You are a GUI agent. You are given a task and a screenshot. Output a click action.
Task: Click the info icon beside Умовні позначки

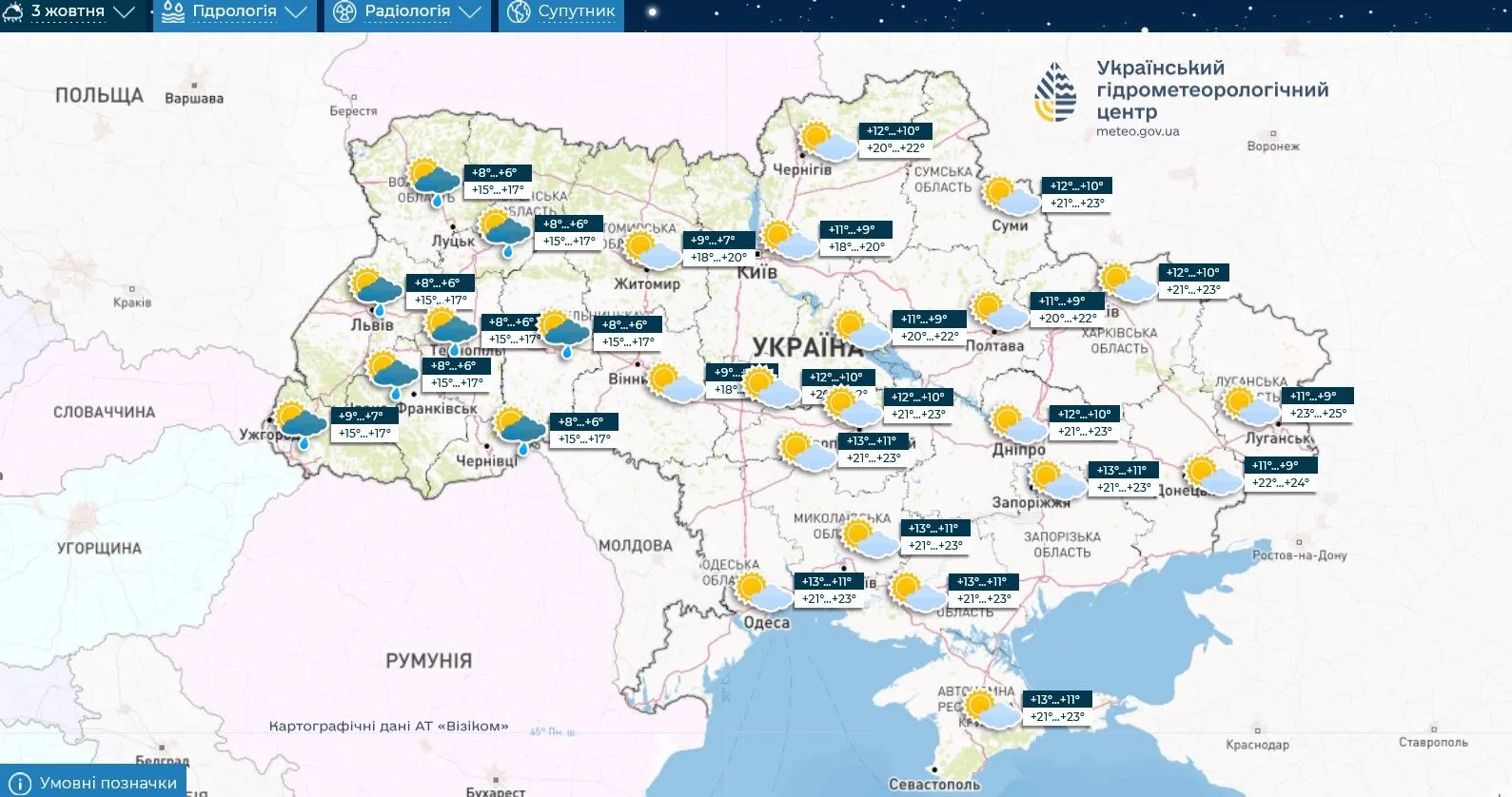click(x=19, y=784)
